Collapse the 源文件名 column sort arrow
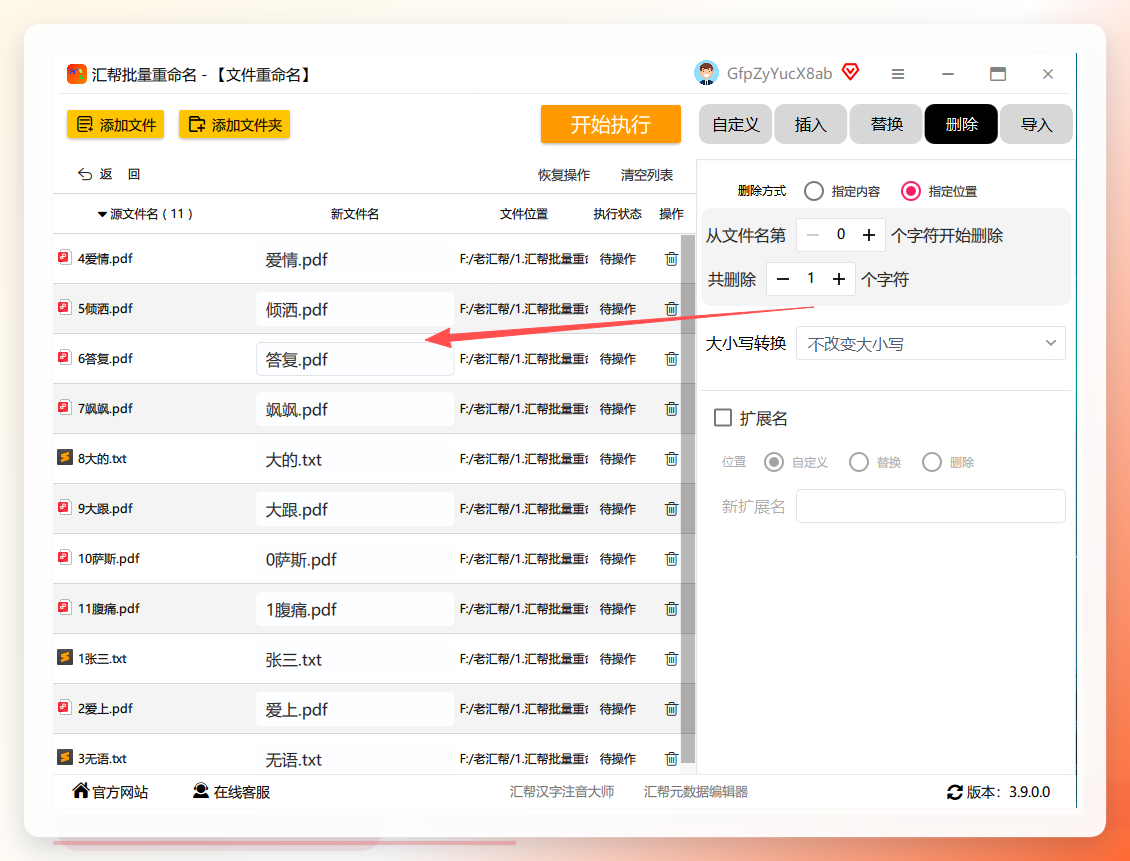 coord(102,214)
